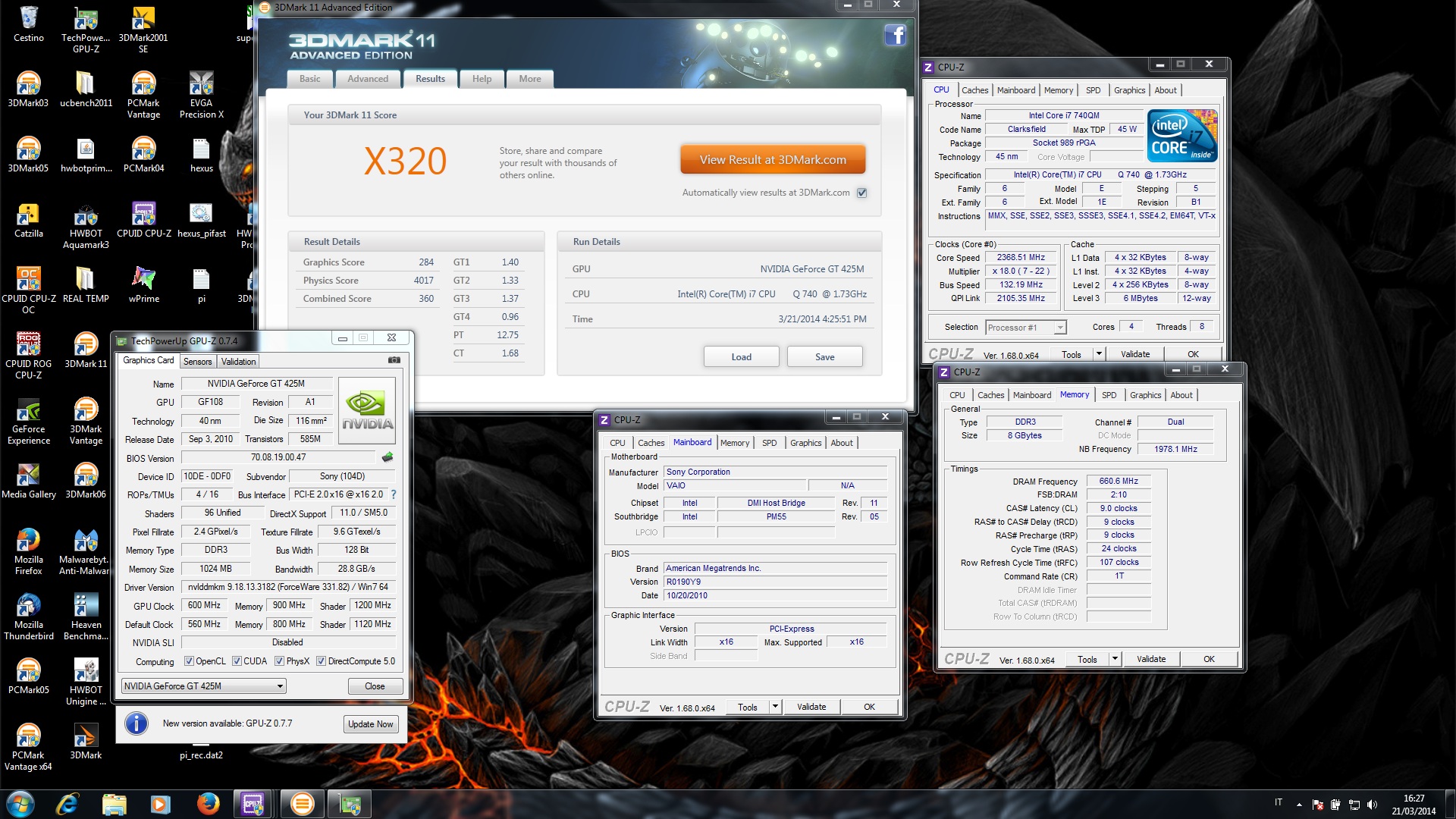Toggle PhysX checkbox in GPU-Z
The height and width of the screenshot is (819, 1456).
click(279, 661)
